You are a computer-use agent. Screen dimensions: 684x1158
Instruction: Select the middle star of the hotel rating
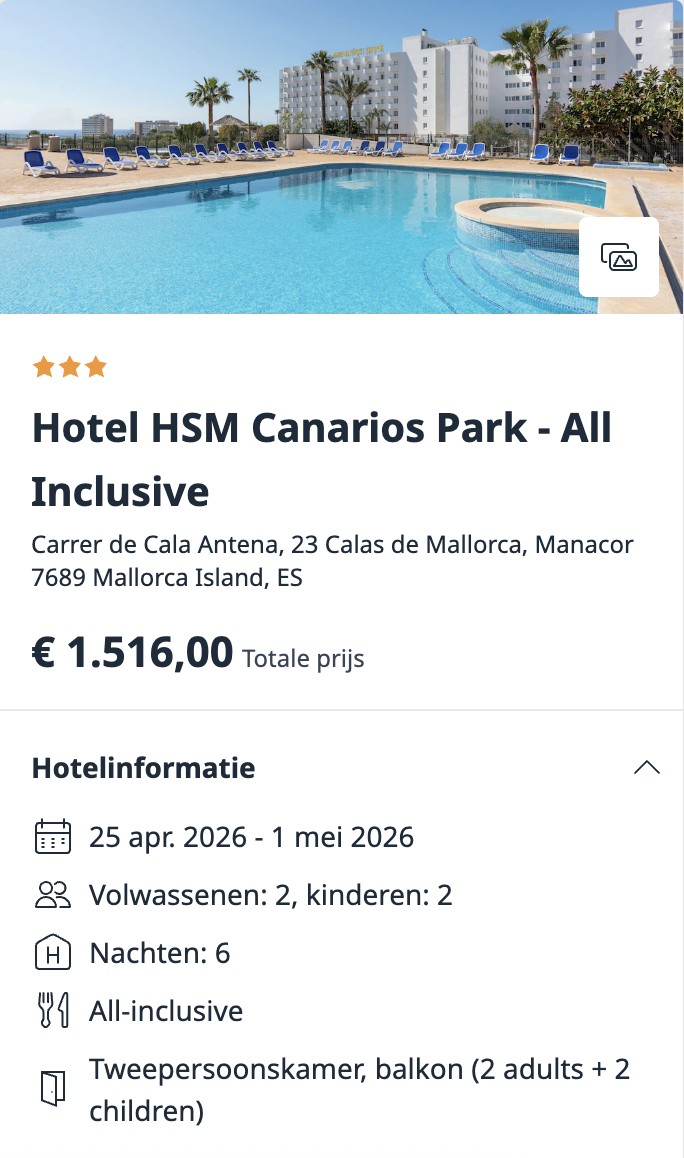coord(70,367)
